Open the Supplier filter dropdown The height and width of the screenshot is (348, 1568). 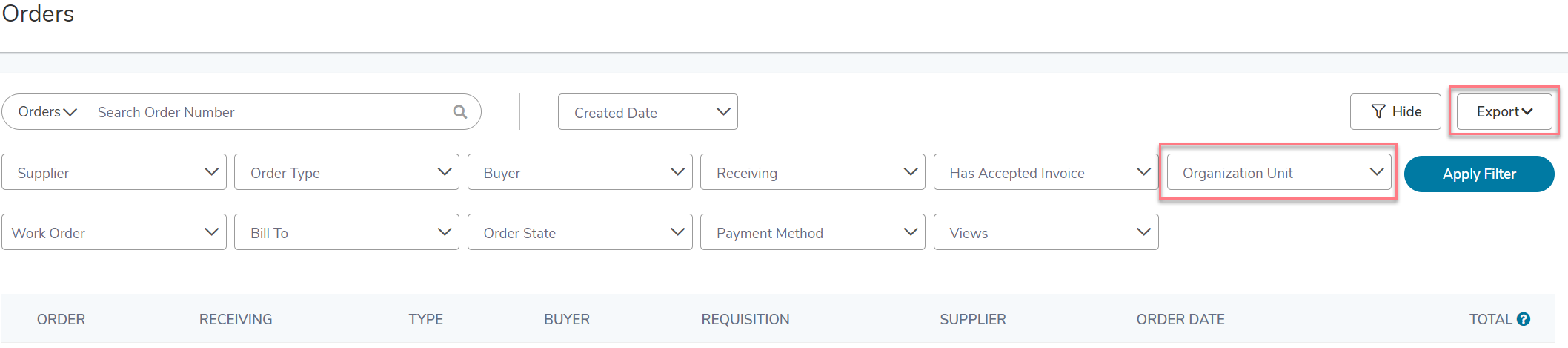(114, 172)
